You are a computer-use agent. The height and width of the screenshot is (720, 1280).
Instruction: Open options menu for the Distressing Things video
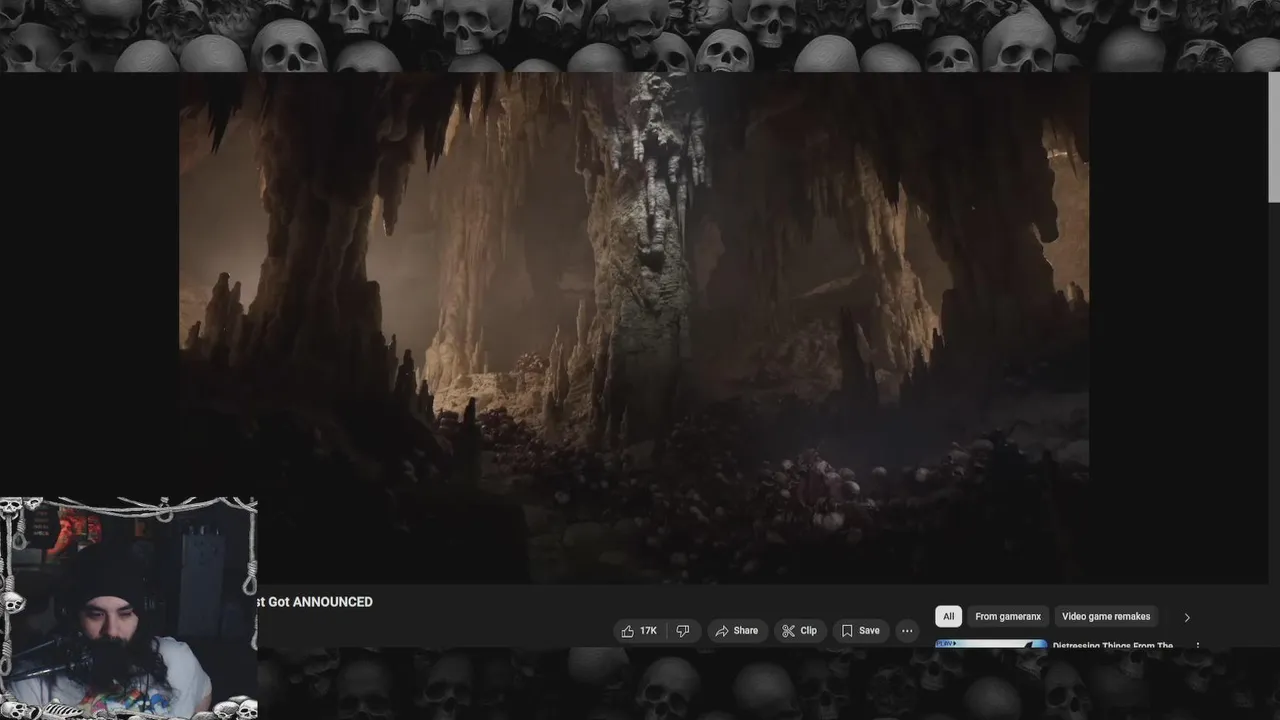1198,645
